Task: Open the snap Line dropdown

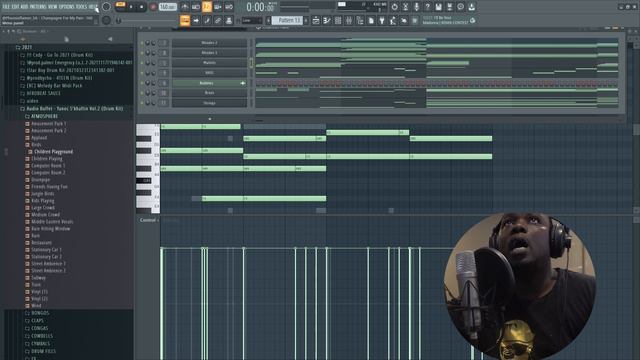Action: [x=252, y=20]
